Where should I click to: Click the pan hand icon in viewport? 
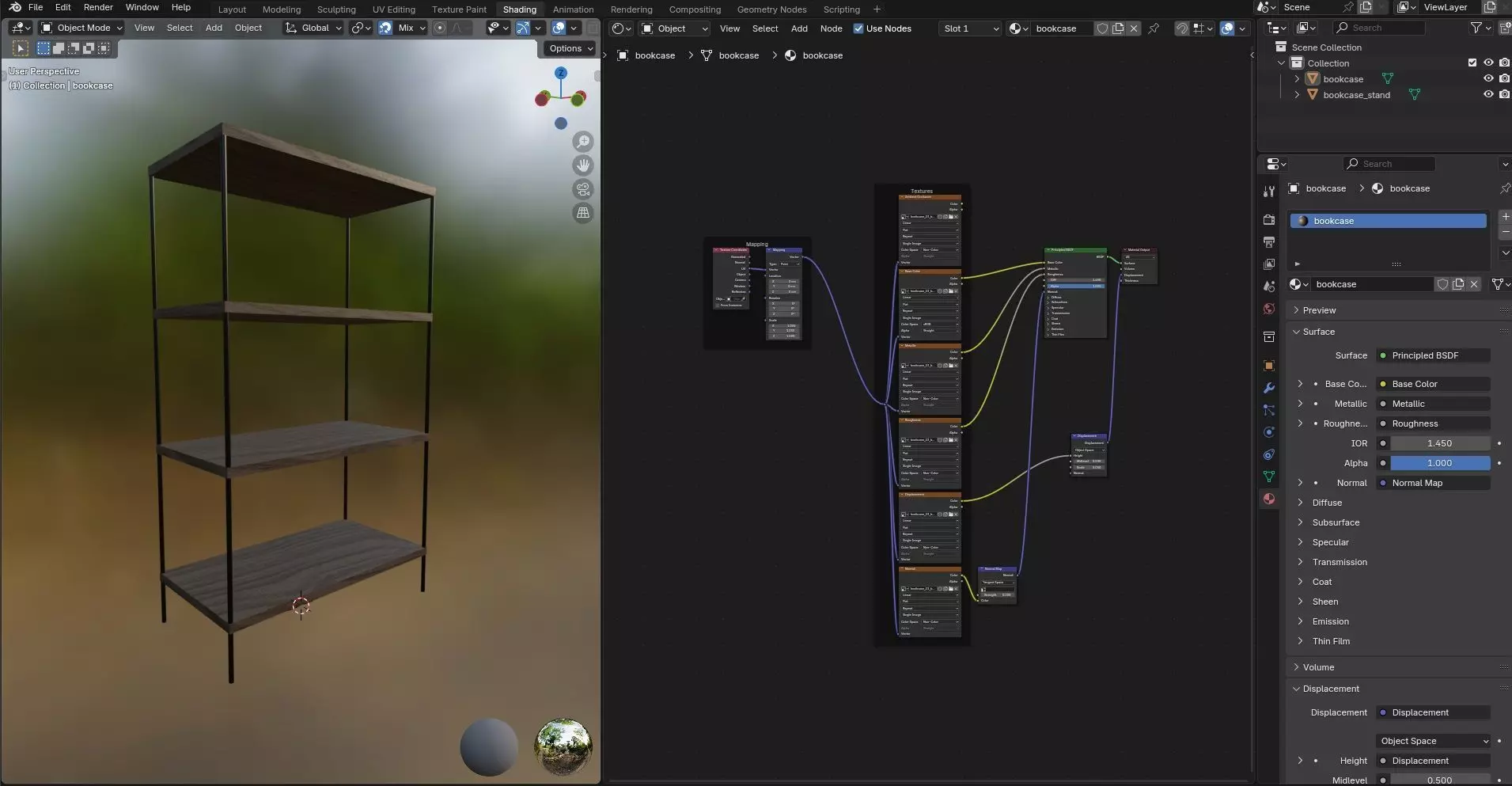pos(583,165)
